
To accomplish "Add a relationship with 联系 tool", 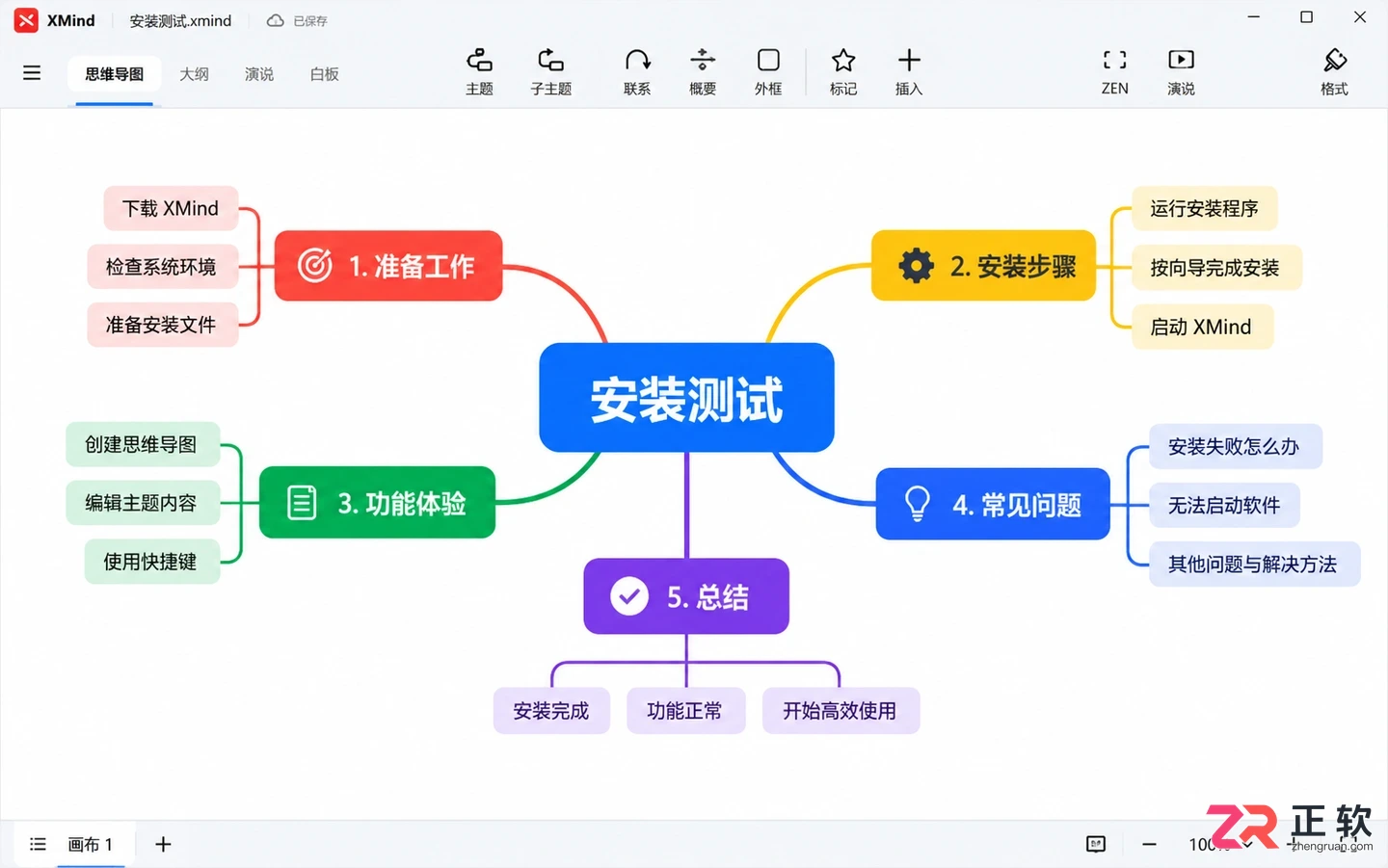I will pos(637,72).
